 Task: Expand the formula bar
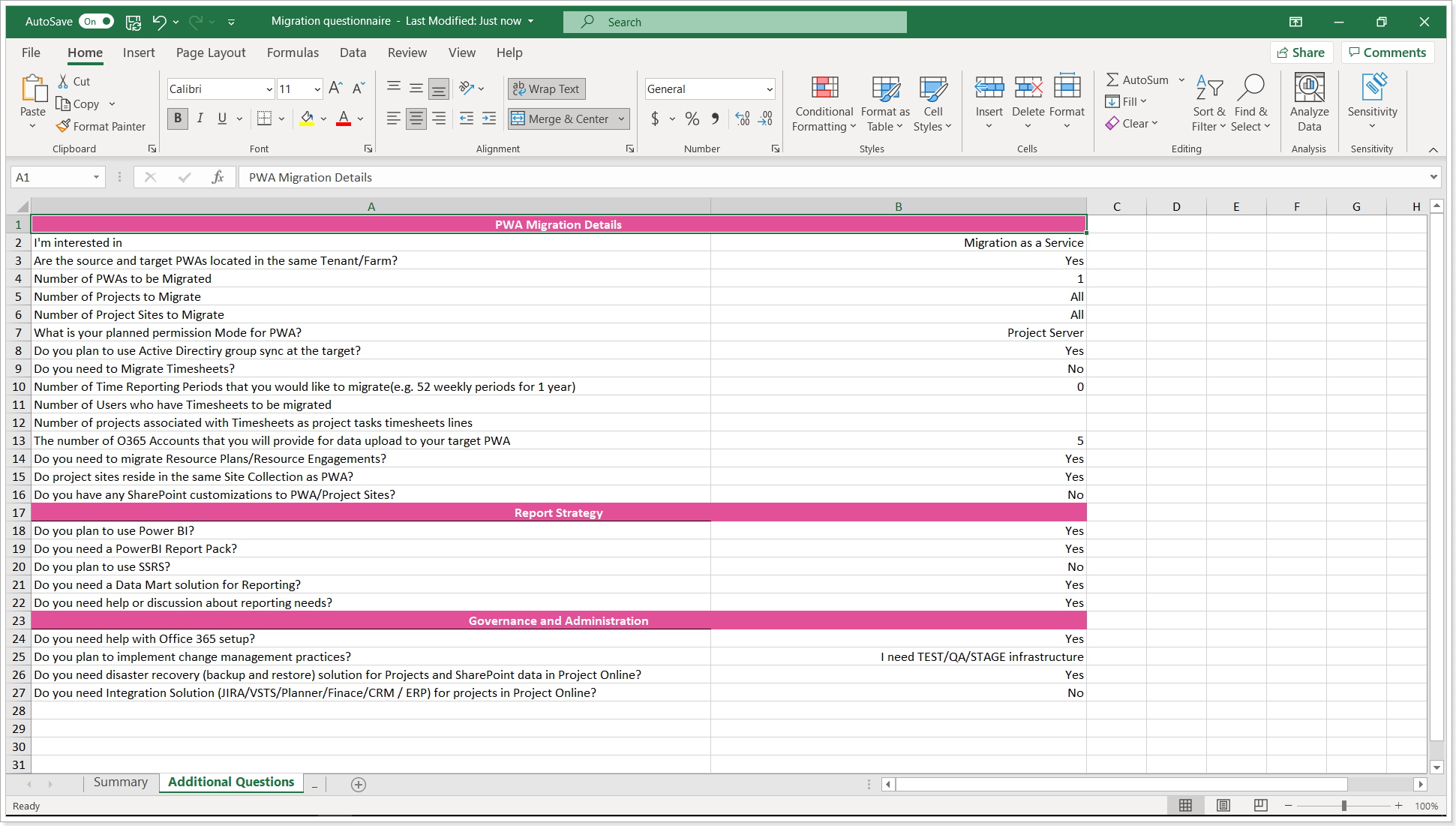pos(1433,177)
